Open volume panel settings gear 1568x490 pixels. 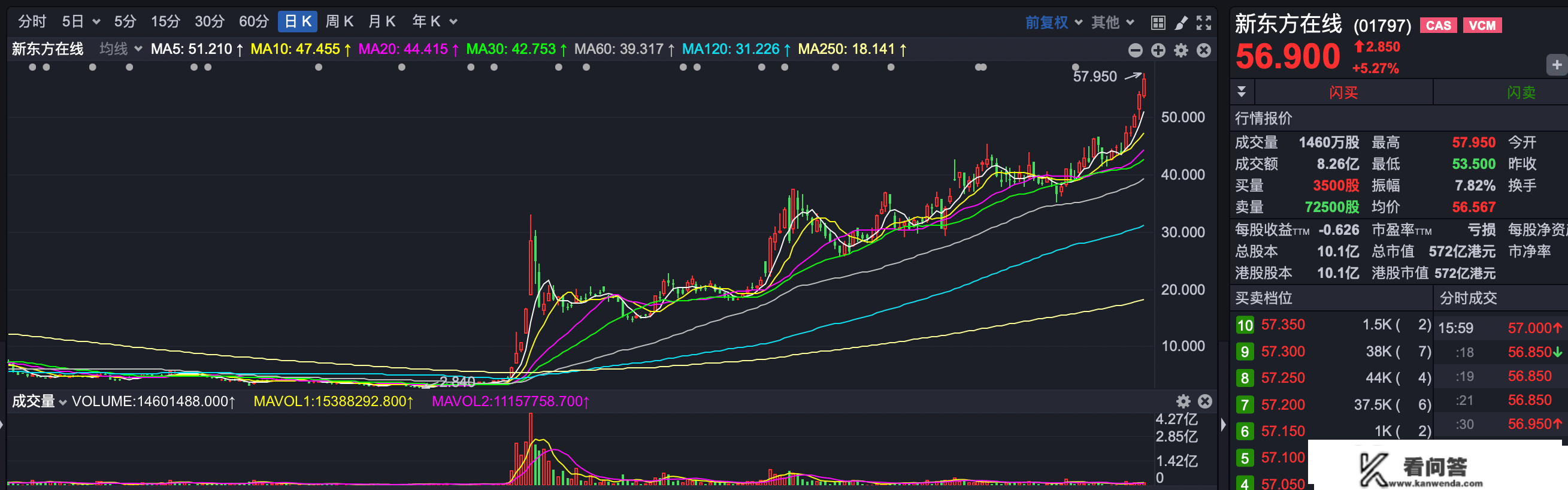tap(1183, 401)
